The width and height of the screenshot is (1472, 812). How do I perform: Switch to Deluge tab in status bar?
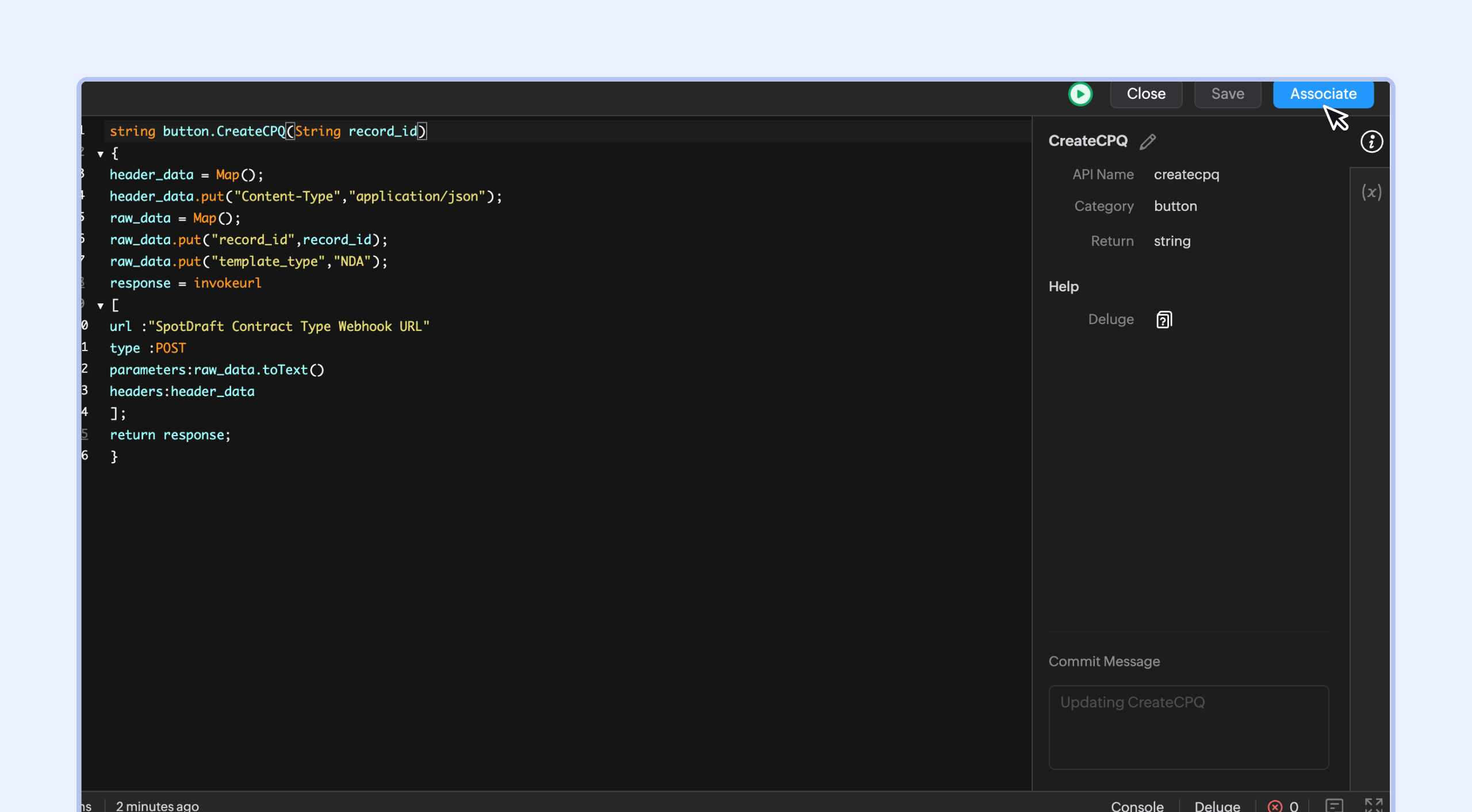point(1217,806)
